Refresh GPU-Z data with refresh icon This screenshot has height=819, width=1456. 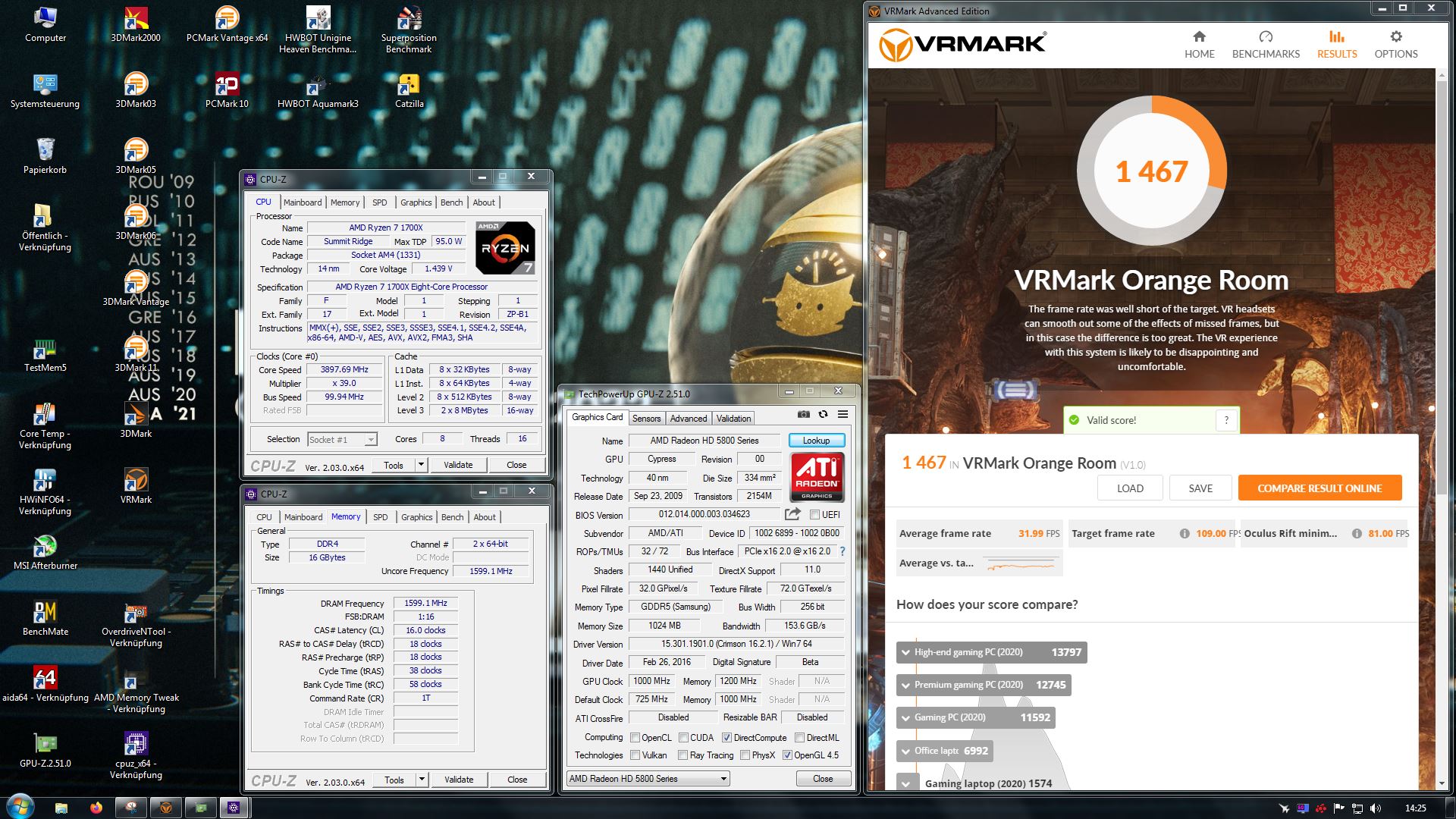pyautogui.click(x=823, y=414)
